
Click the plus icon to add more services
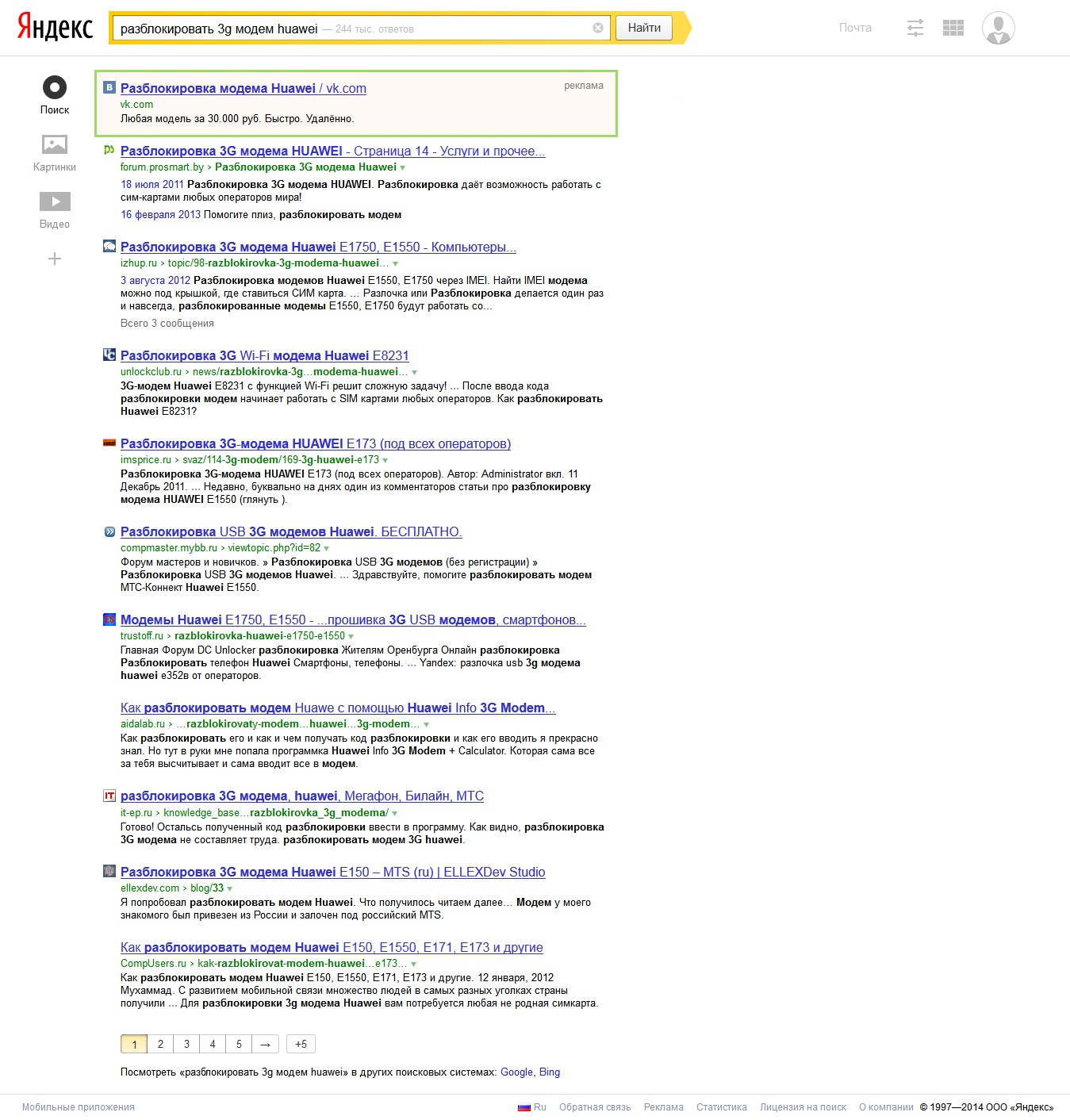click(55, 259)
